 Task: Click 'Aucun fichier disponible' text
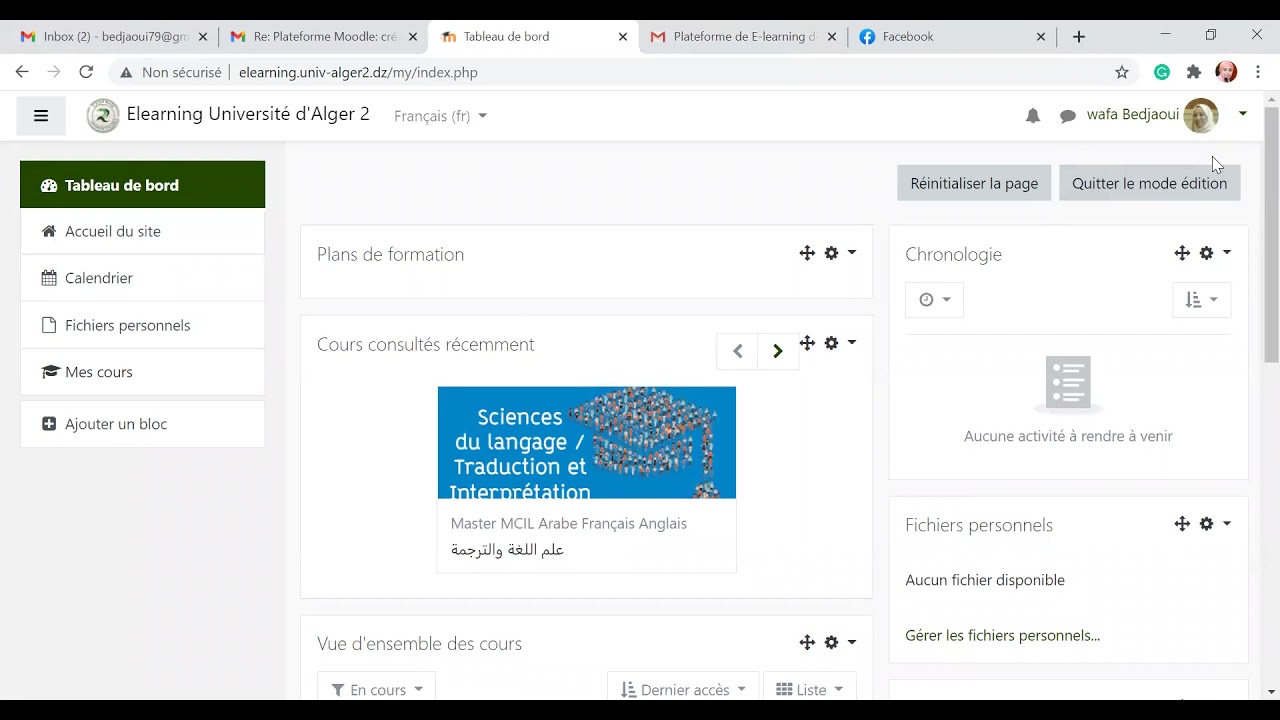(985, 580)
